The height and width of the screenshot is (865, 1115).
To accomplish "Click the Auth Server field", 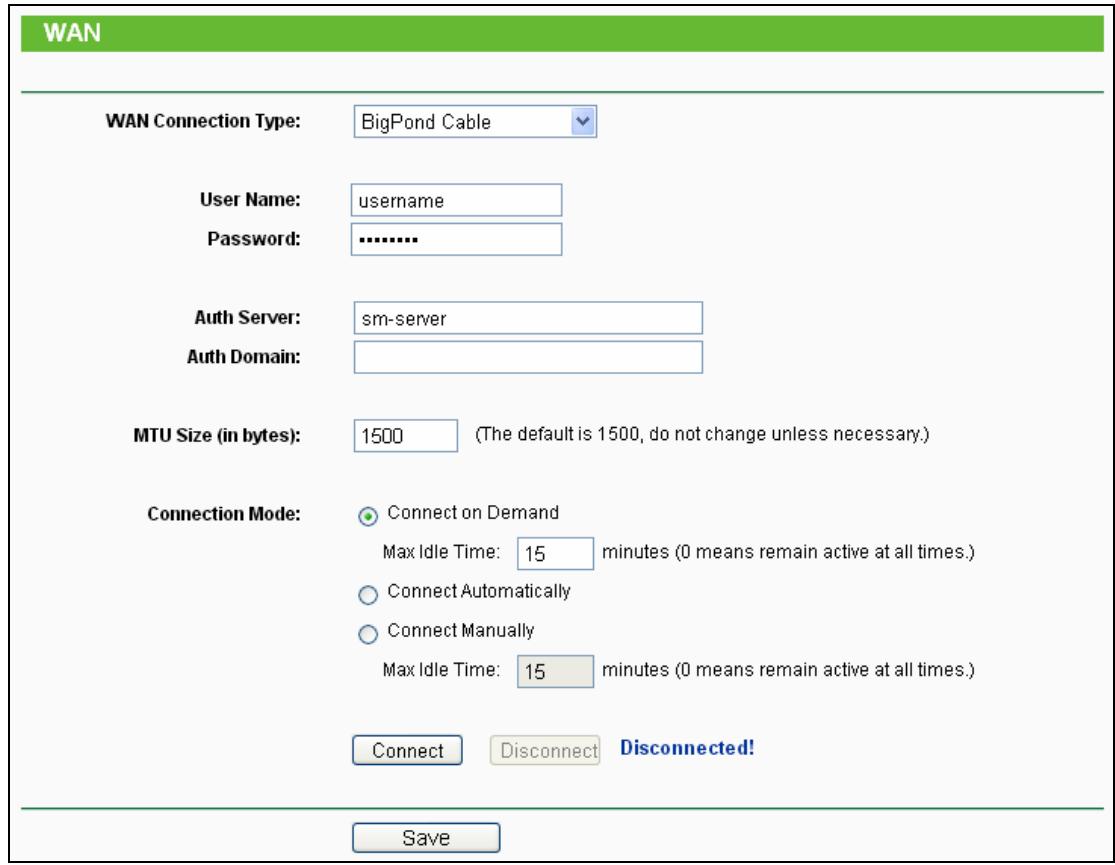I will pos(528,318).
